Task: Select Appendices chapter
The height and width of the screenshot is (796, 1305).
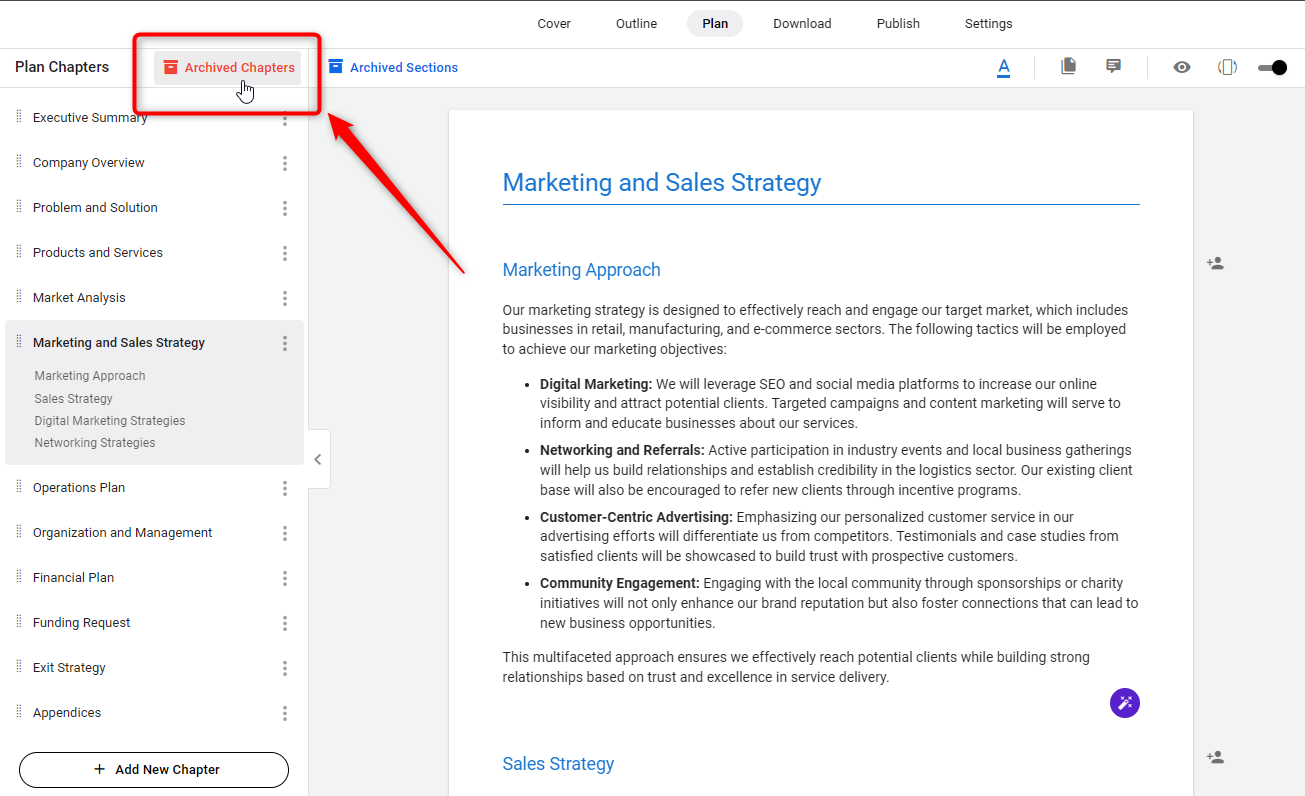Action: 67,713
